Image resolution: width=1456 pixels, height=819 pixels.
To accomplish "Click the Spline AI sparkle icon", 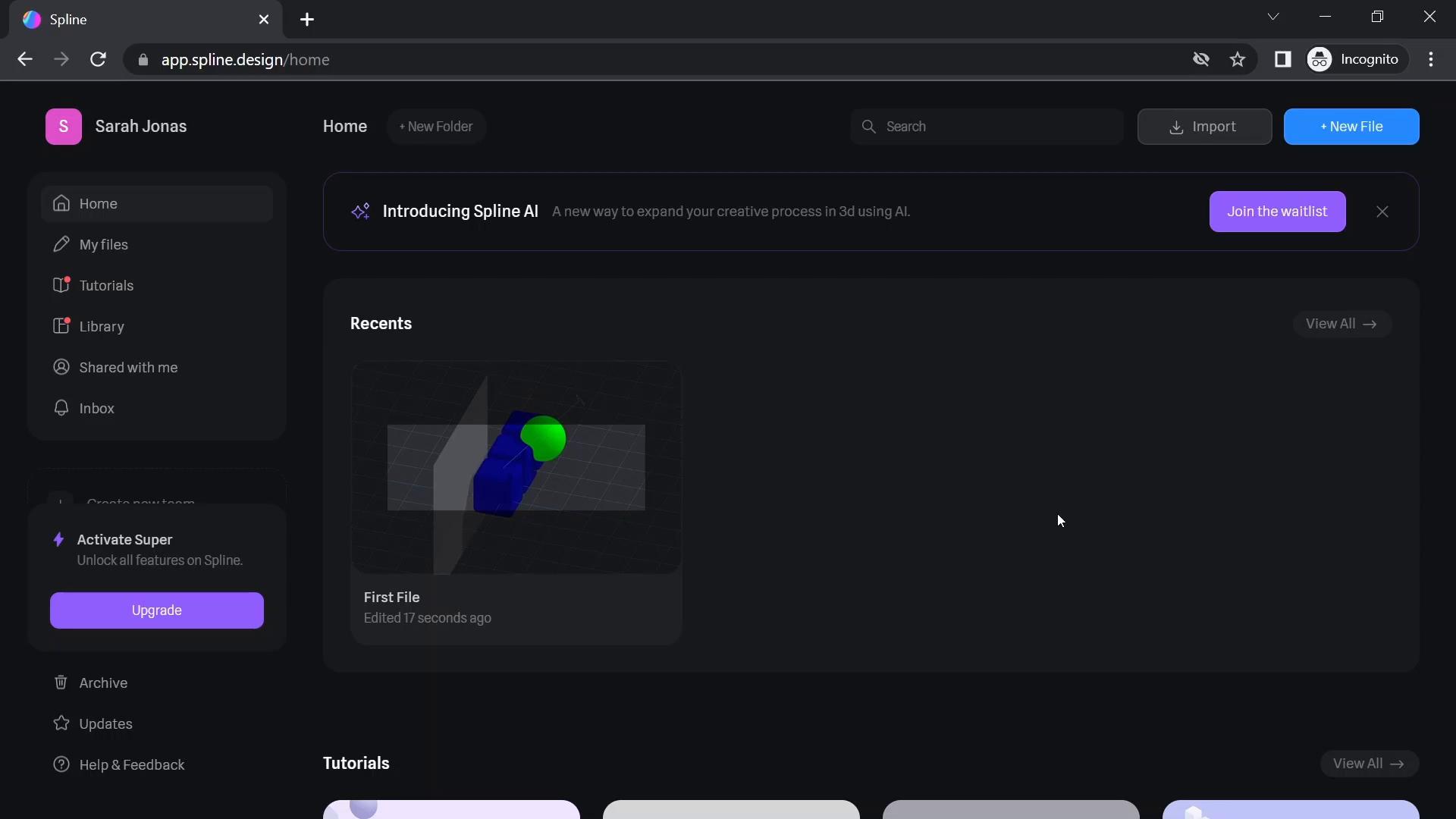I will tap(360, 211).
